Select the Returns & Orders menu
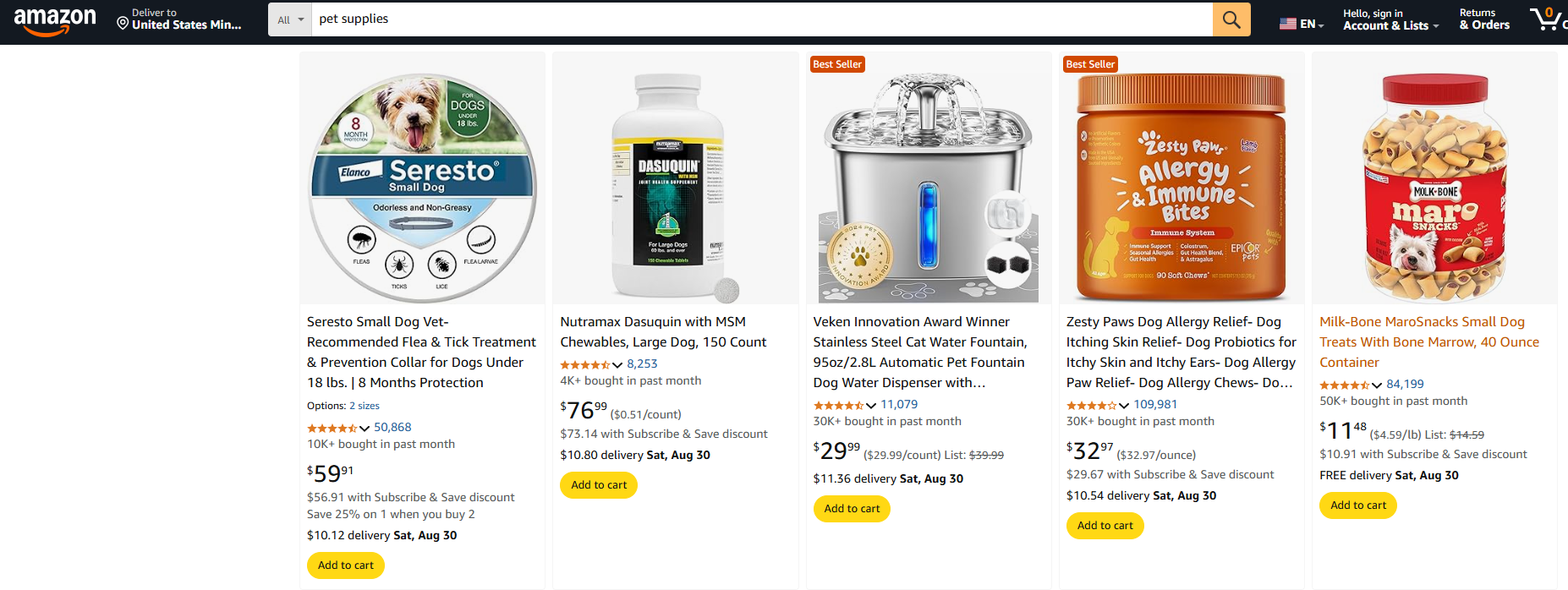This screenshot has height=590, width=1568. click(x=1483, y=19)
